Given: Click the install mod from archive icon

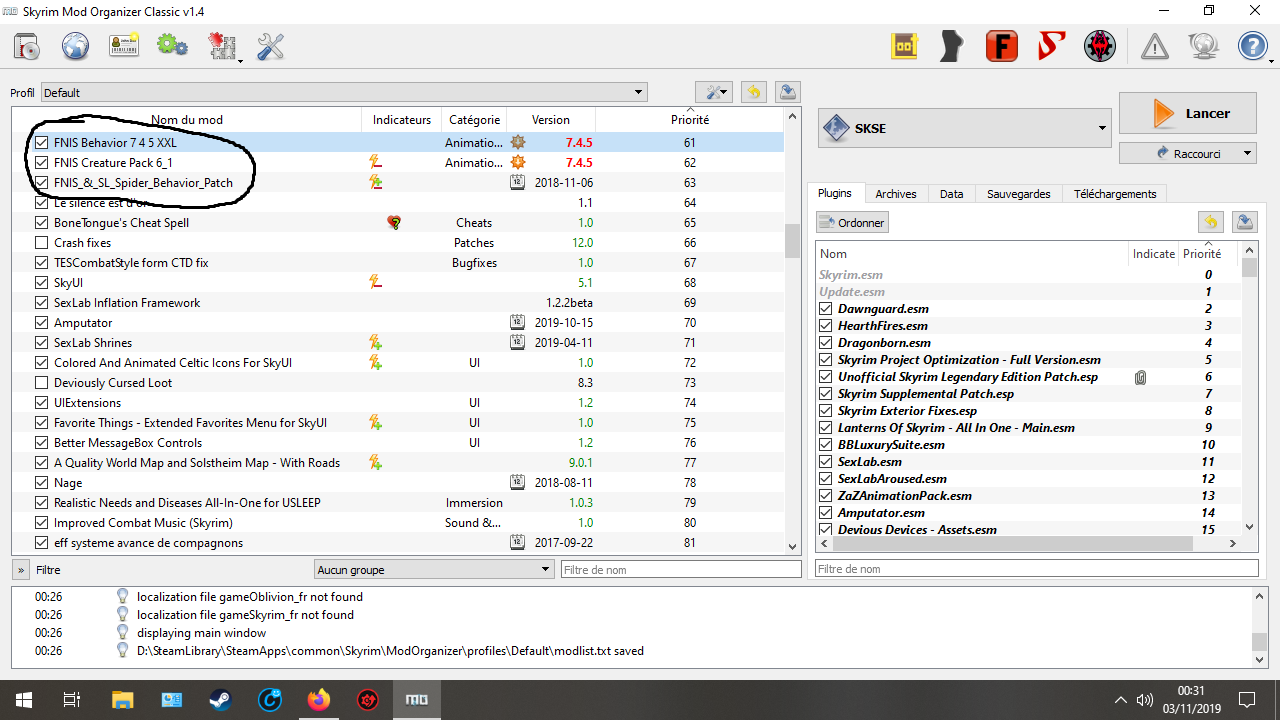Looking at the screenshot, I should pyautogui.click(x=27, y=46).
